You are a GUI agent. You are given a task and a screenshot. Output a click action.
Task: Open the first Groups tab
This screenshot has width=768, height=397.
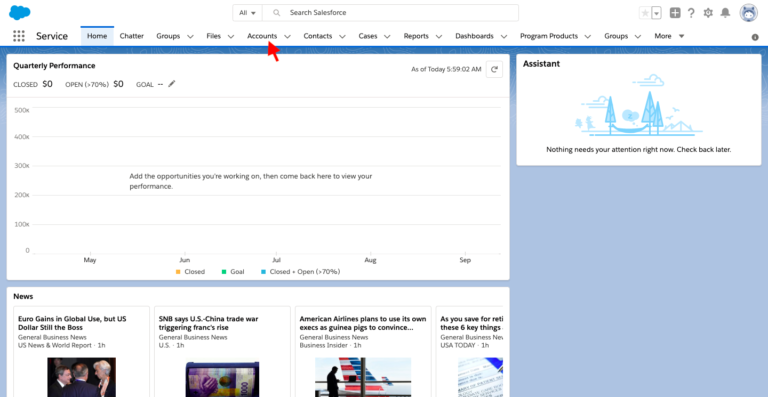[168, 36]
